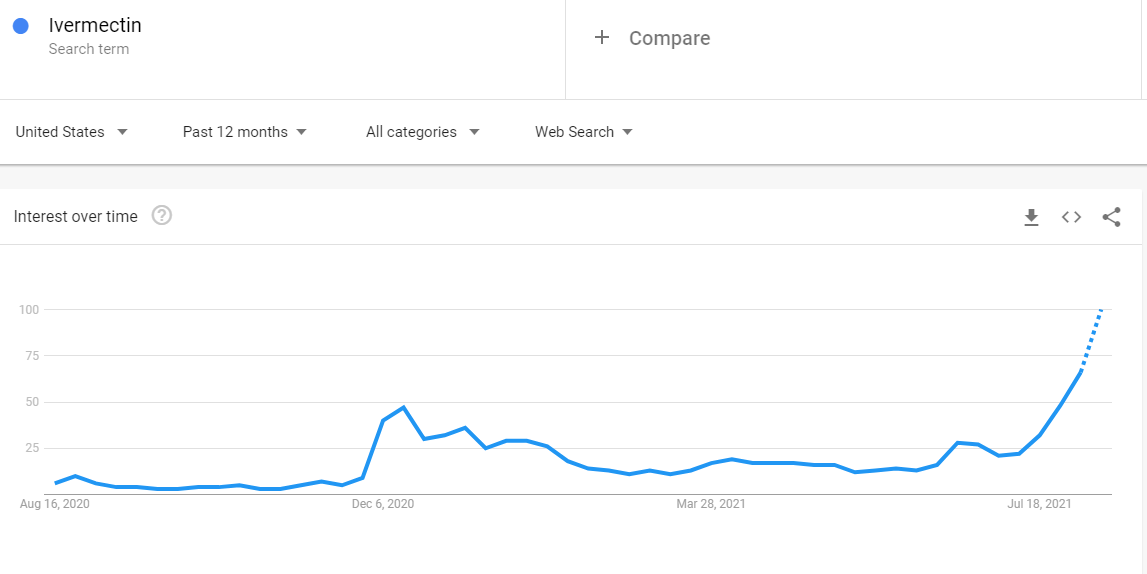Image resolution: width=1147 pixels, height=574 pixels.
Task: Click the Compare text to add term
Action: [x=669, y=39]
